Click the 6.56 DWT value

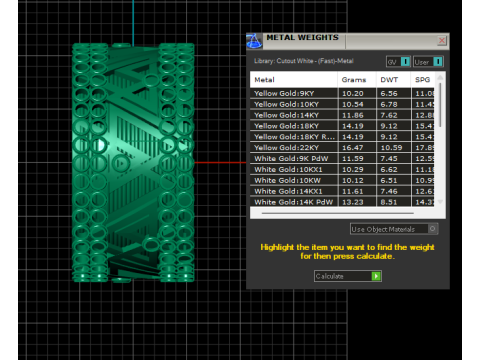click(389, 94)
